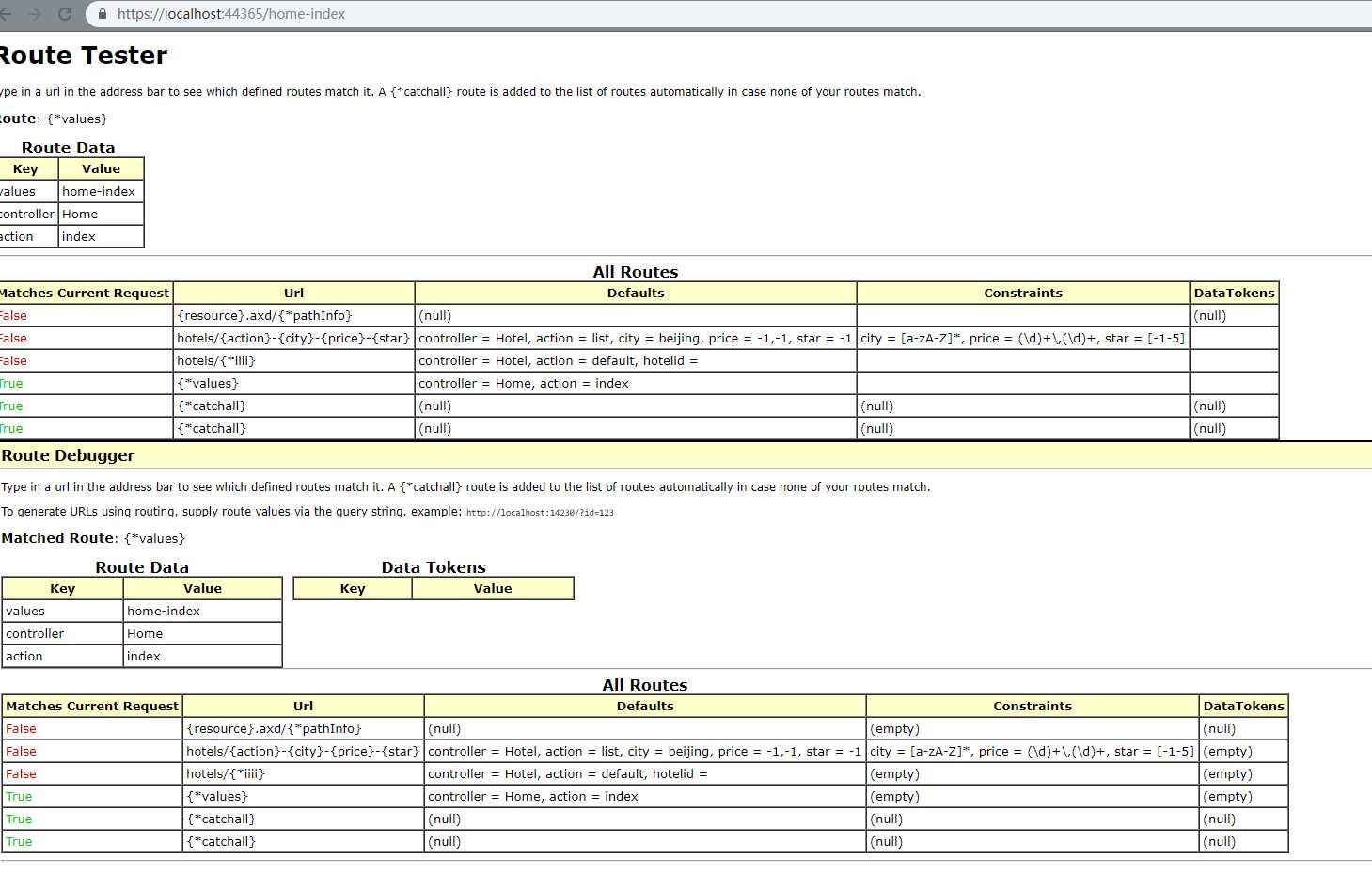Click Constraints column header in Route Tester table

tap(1023, 293)
